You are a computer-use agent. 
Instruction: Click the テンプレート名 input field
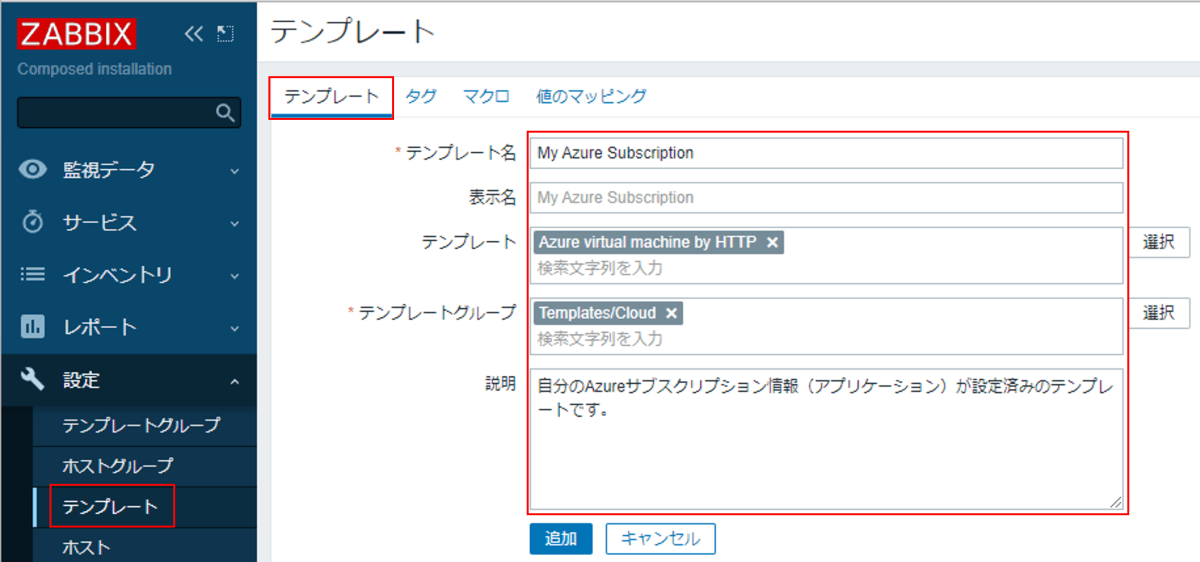(826, 153)
